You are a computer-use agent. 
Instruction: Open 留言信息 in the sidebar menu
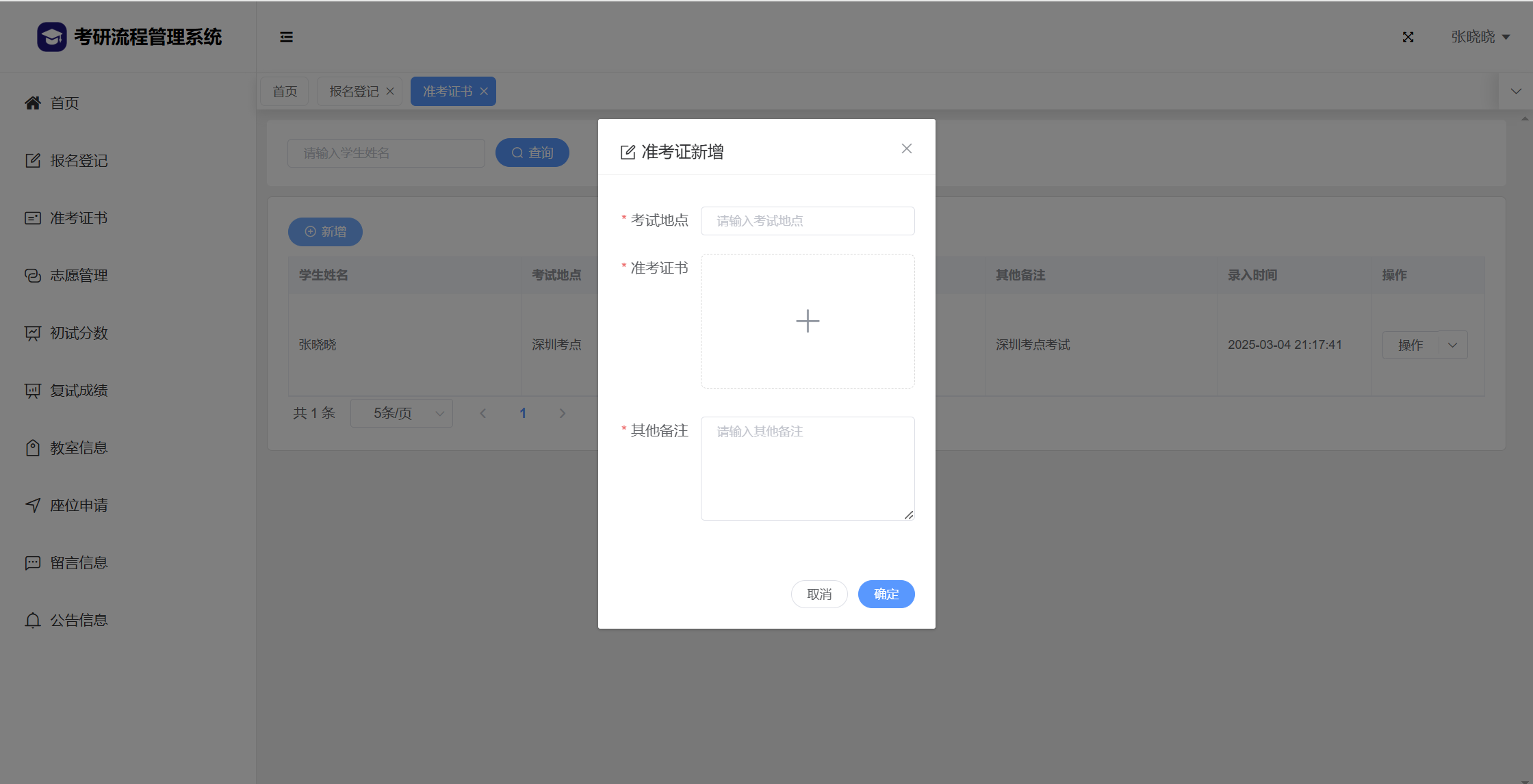[x=78, y=562]
